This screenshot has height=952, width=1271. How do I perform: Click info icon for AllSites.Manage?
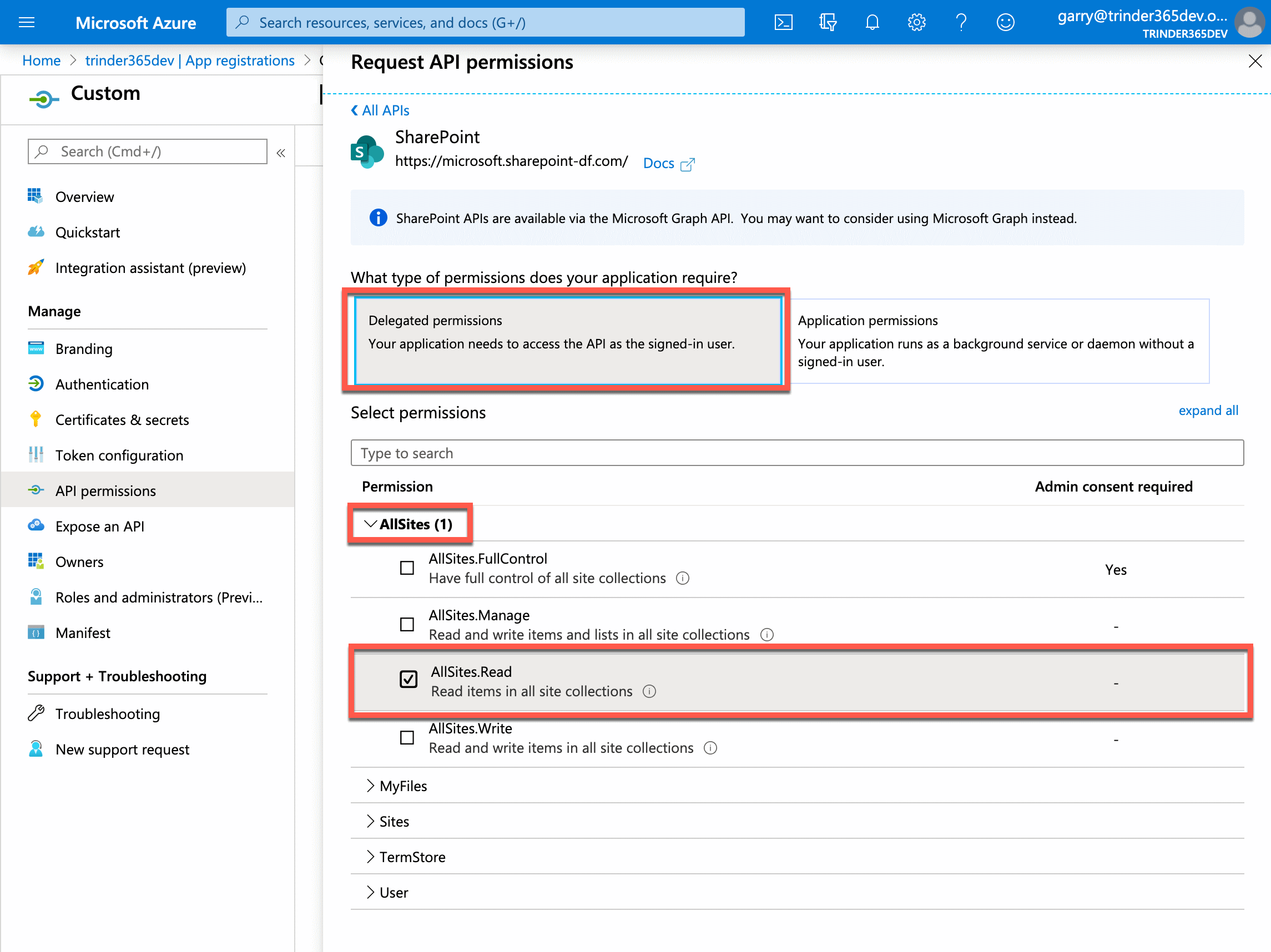767,635
